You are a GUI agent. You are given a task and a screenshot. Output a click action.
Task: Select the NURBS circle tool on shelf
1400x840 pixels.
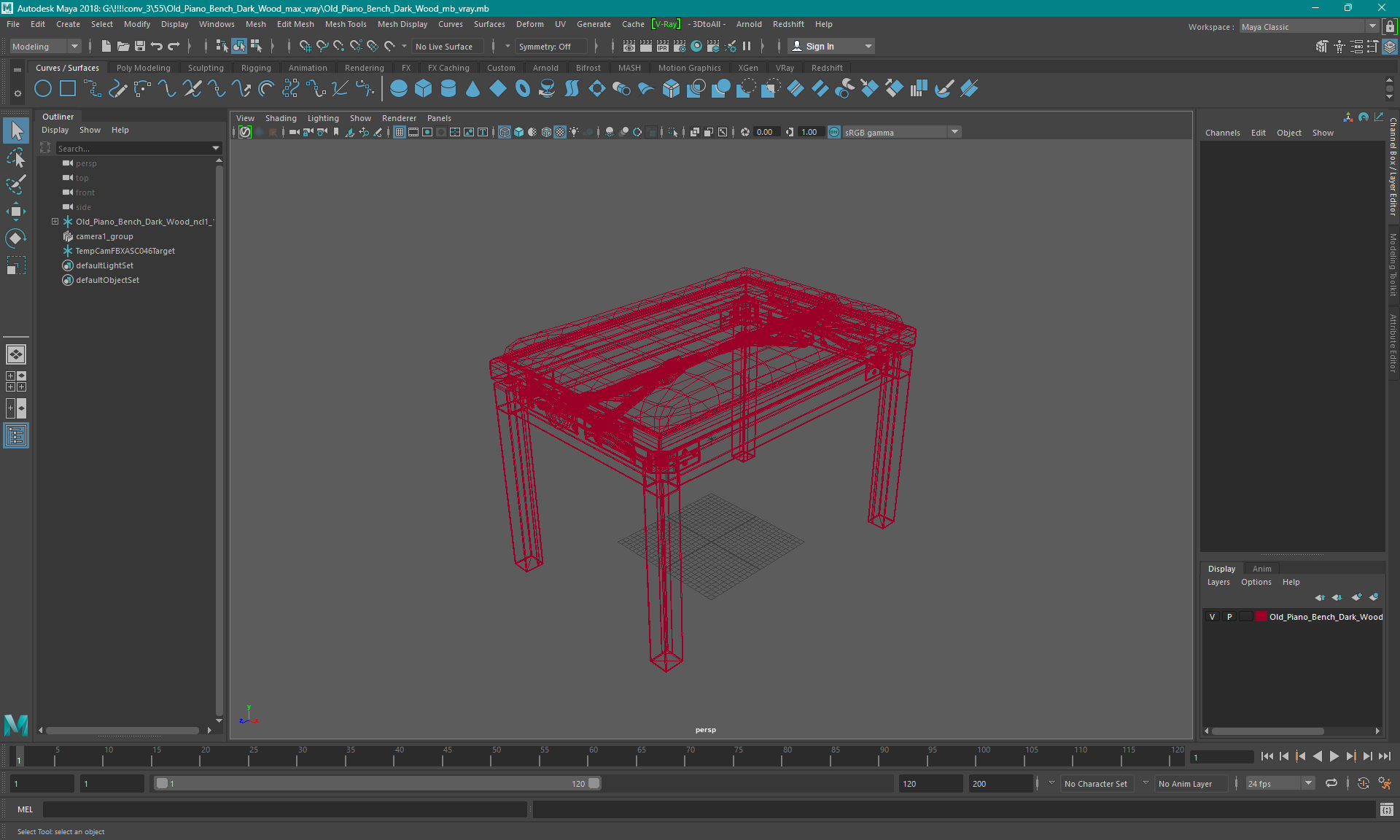point(43,89)
